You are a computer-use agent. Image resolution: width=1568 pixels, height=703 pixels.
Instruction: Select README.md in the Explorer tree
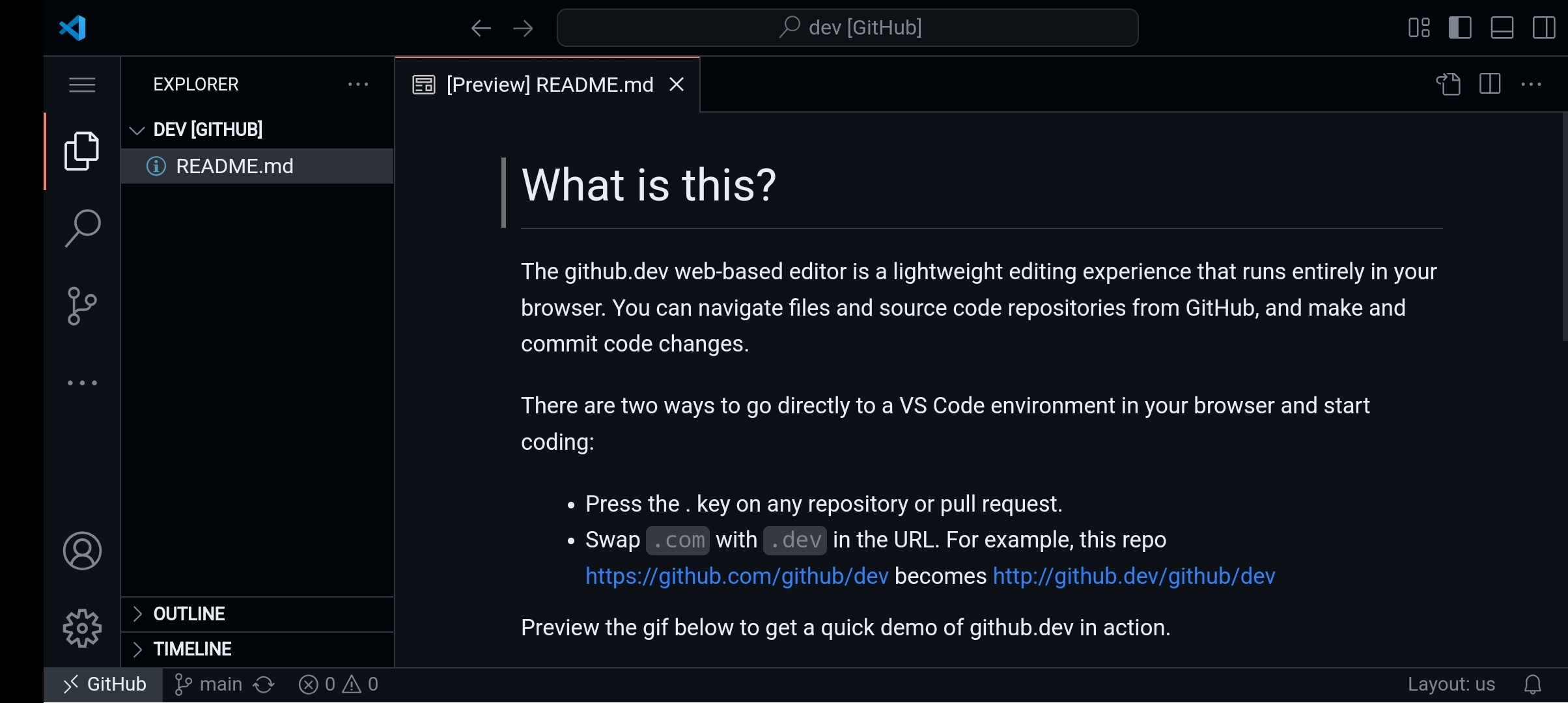coord(257,166)
